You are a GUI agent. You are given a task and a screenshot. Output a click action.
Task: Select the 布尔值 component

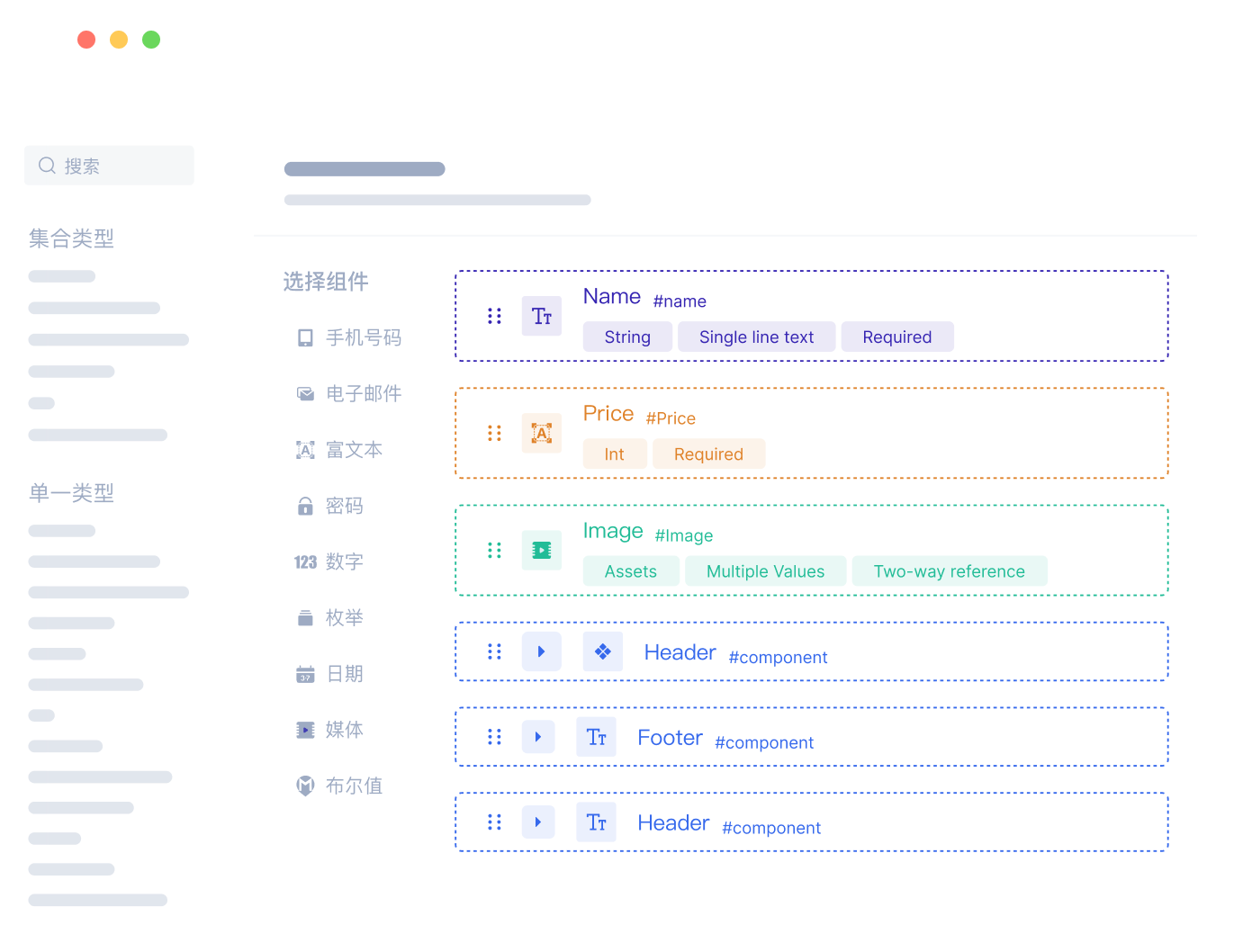[339, 786]
